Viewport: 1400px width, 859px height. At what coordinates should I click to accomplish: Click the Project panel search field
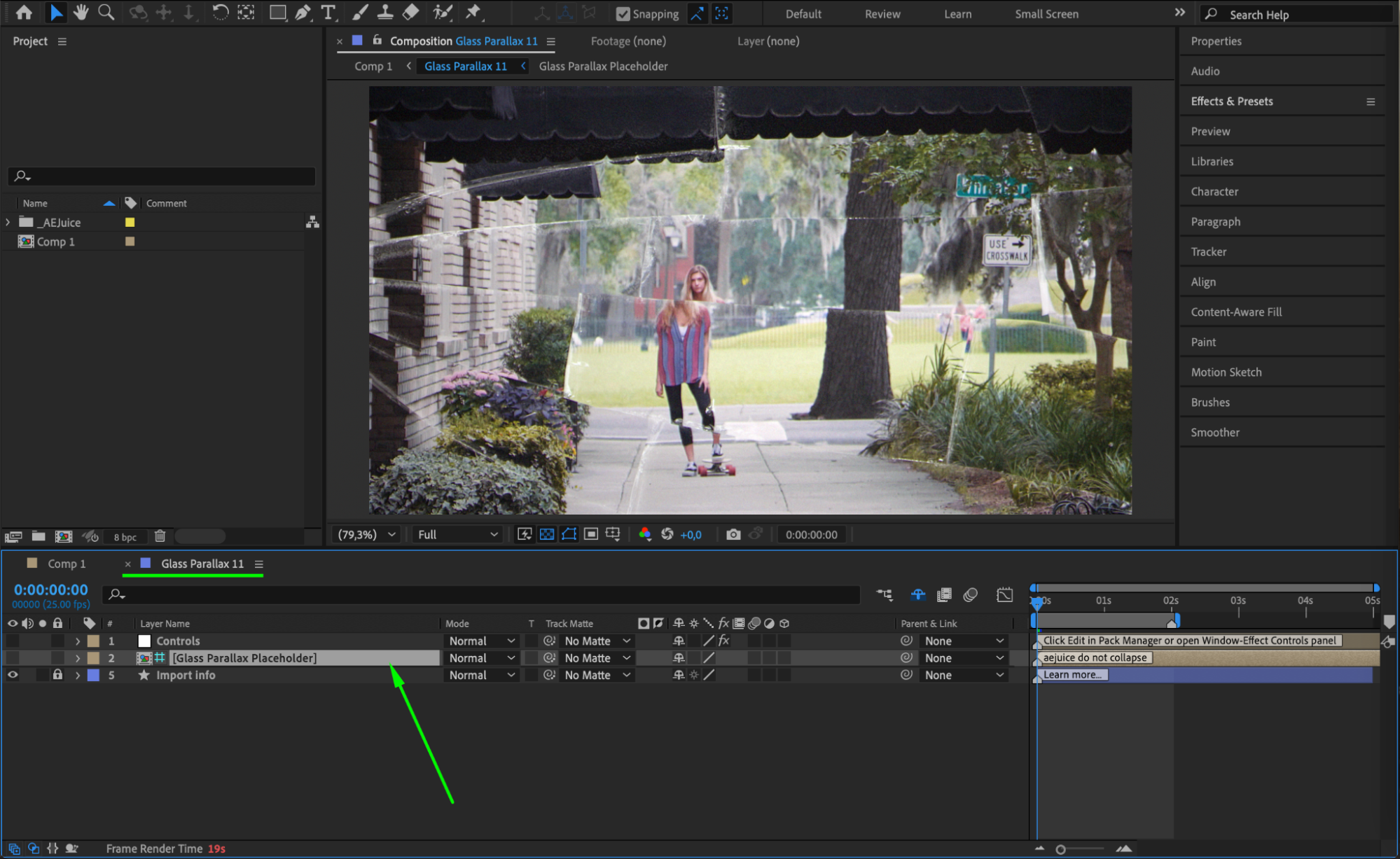point(168,176)
